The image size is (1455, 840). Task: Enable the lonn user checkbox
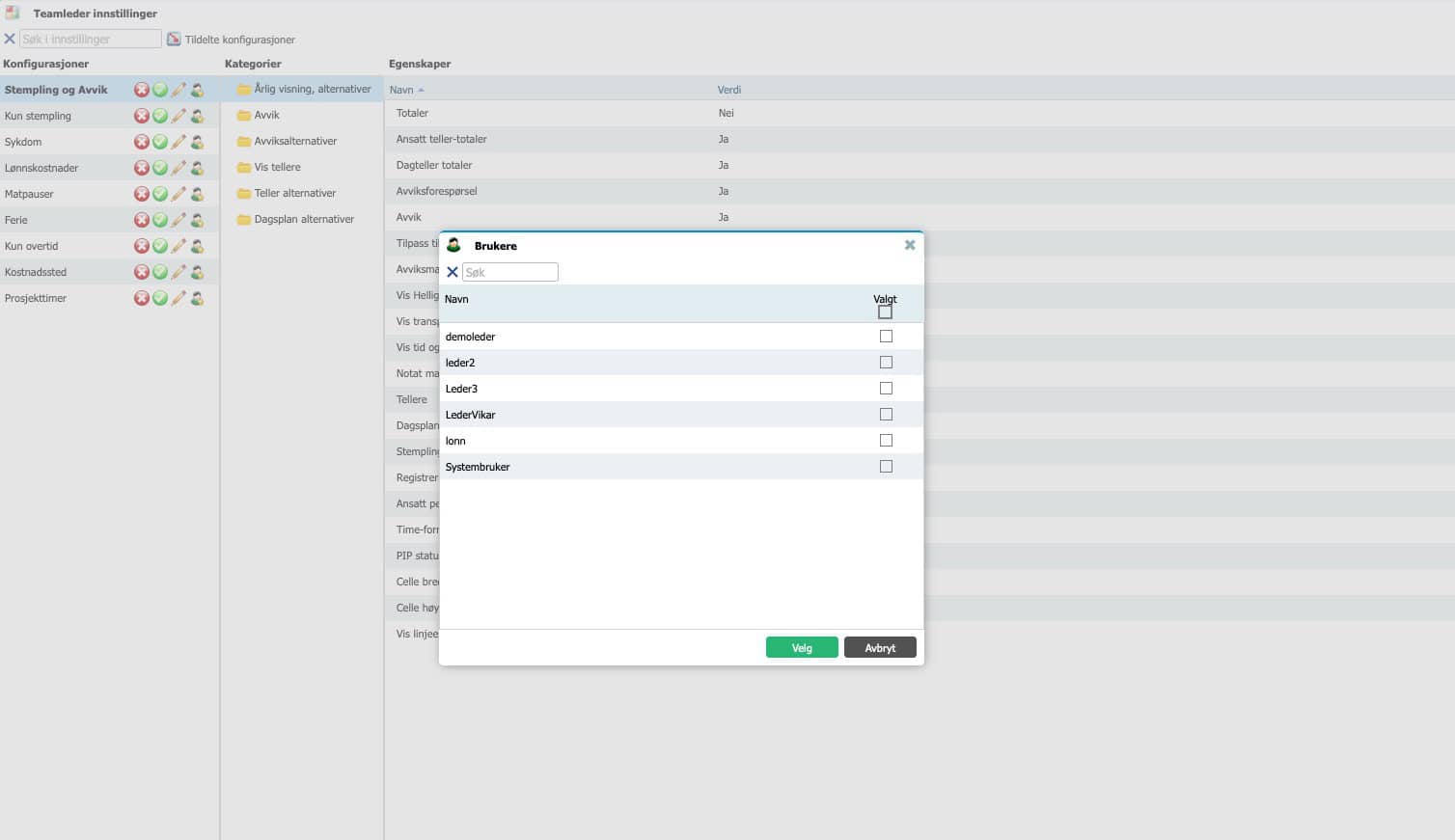click(x=886, y=441)
